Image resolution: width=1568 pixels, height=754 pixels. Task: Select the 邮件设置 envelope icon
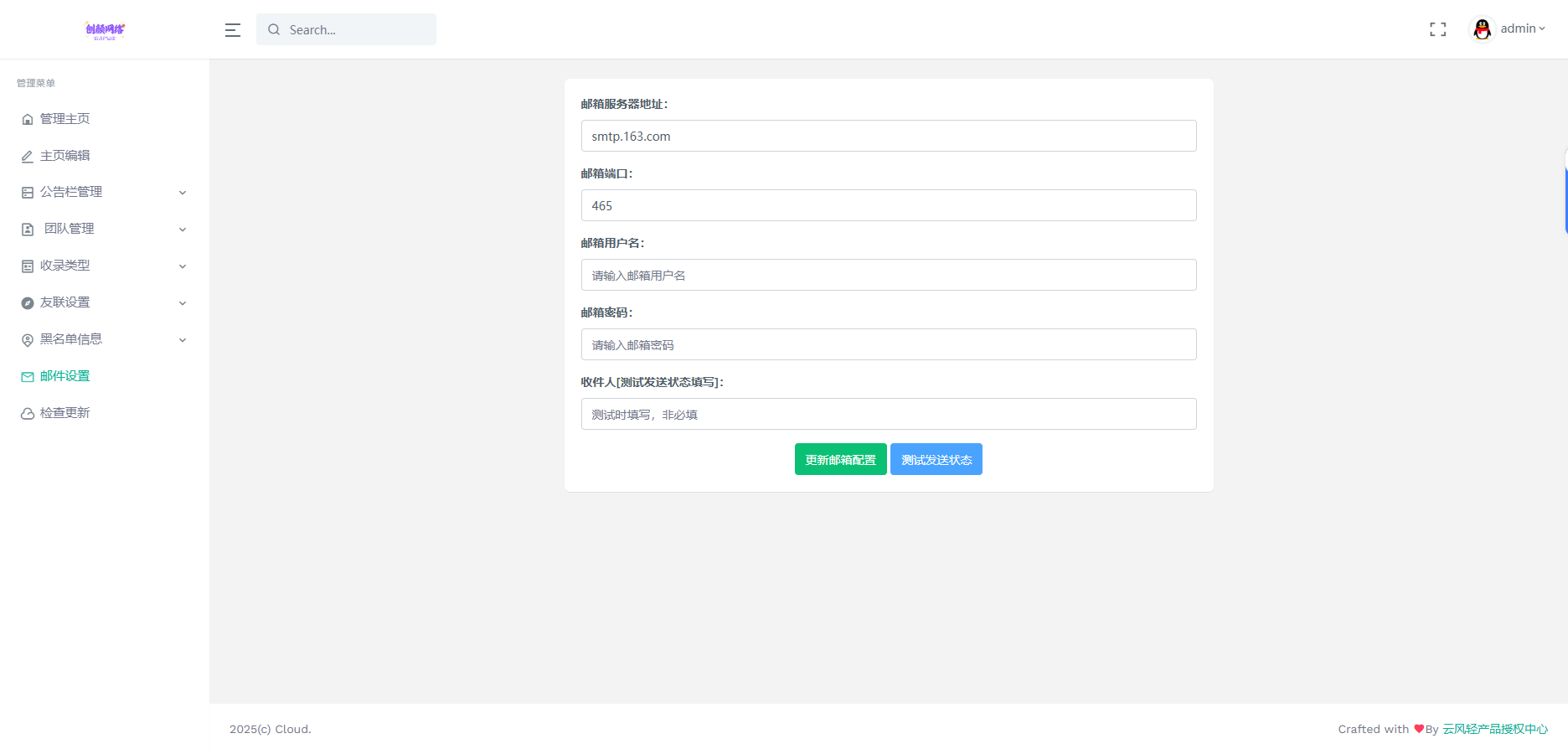point(26,375)
